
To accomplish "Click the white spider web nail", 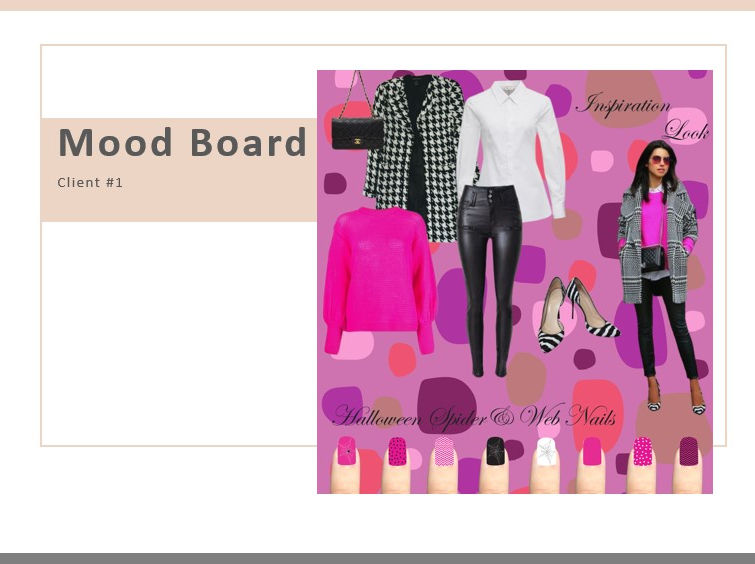I will click(546, 452).
